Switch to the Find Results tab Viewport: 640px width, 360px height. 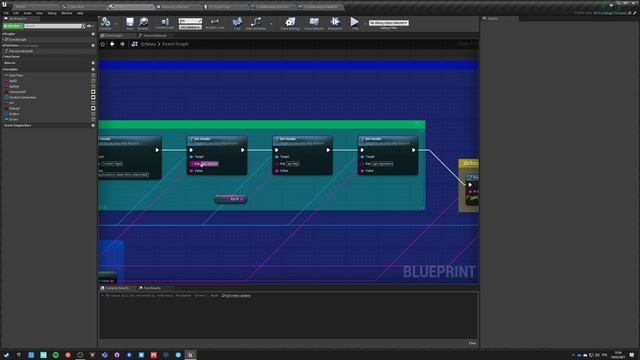coord(152,288)
